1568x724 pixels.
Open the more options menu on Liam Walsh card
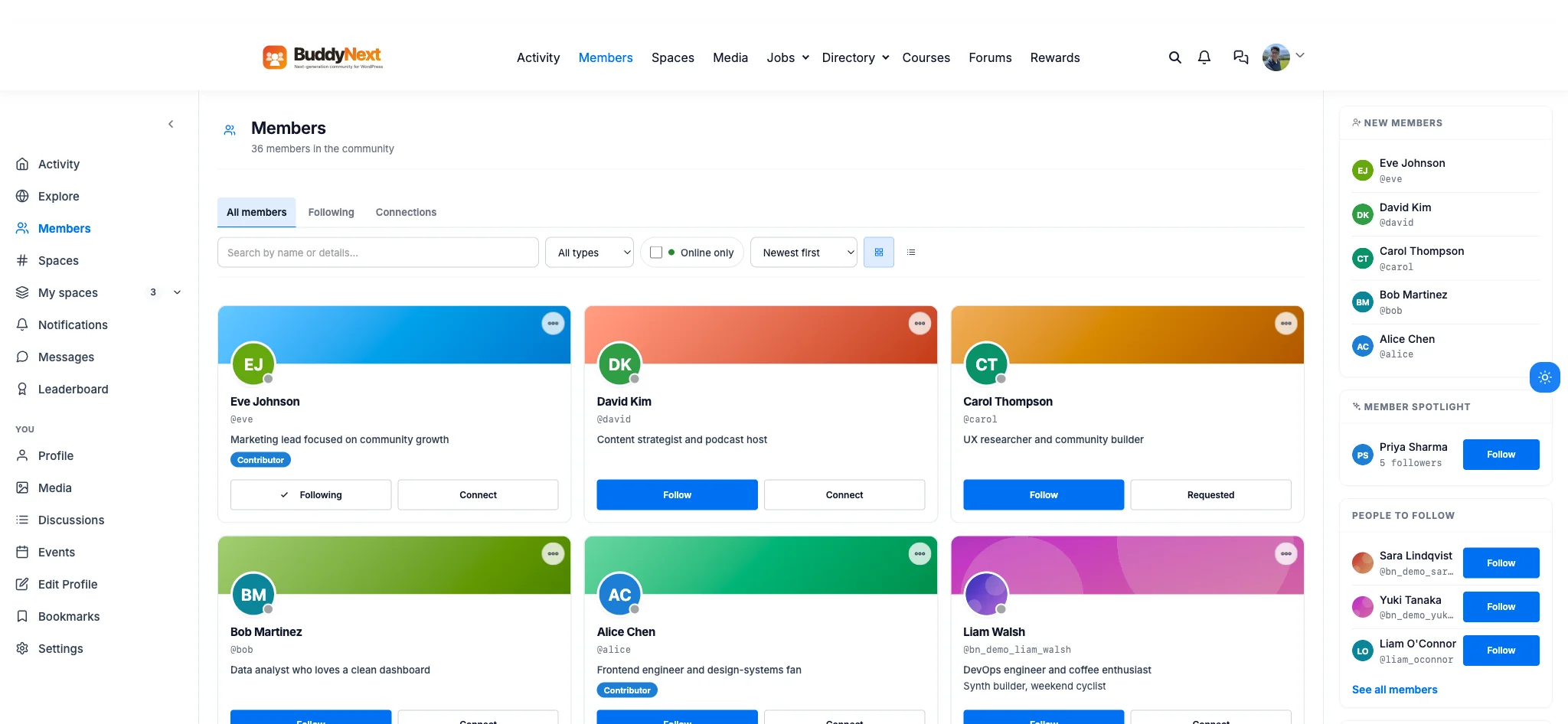[x=1286, y=554]
